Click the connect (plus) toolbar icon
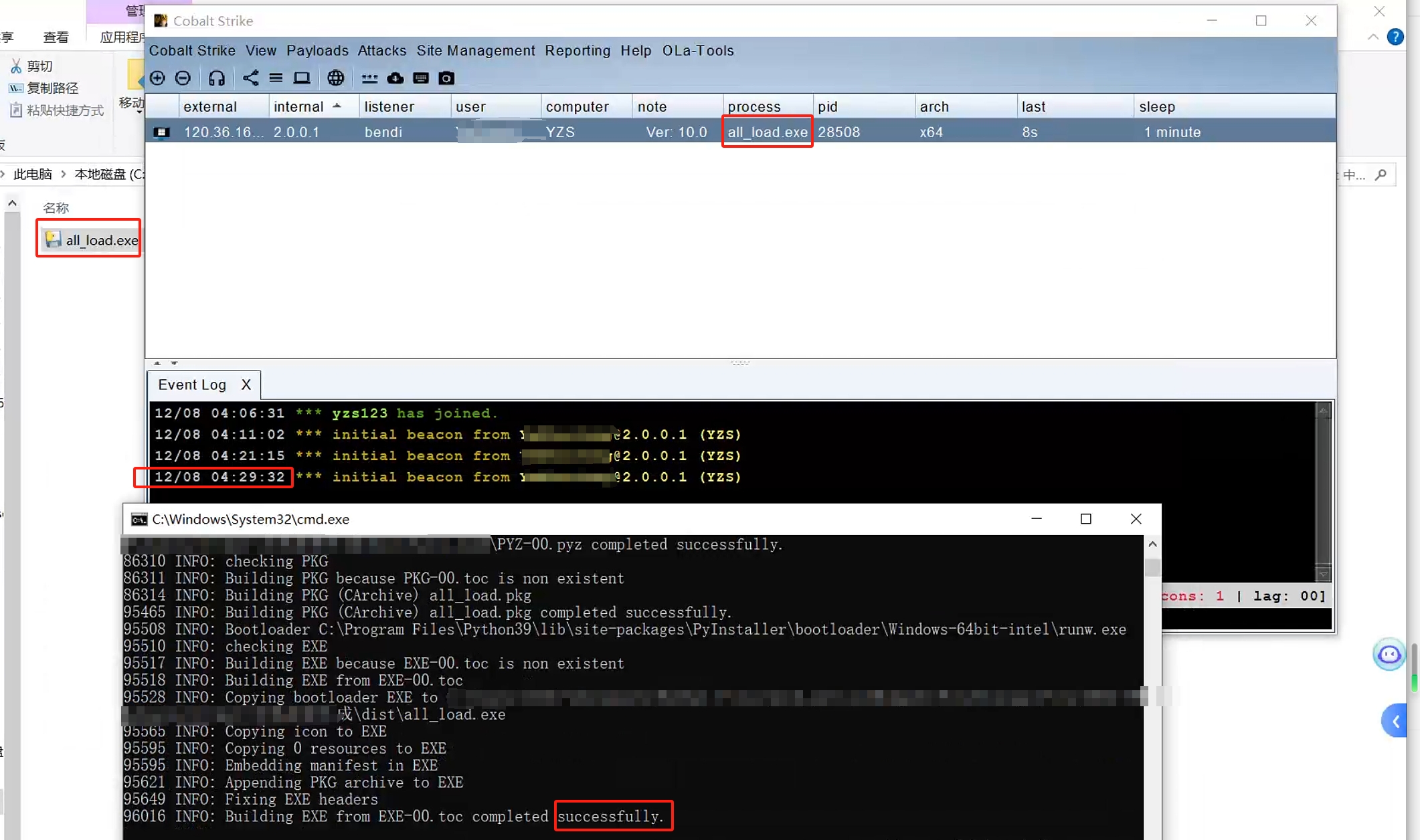The image size is (1420, 840). tap(157, 78)
